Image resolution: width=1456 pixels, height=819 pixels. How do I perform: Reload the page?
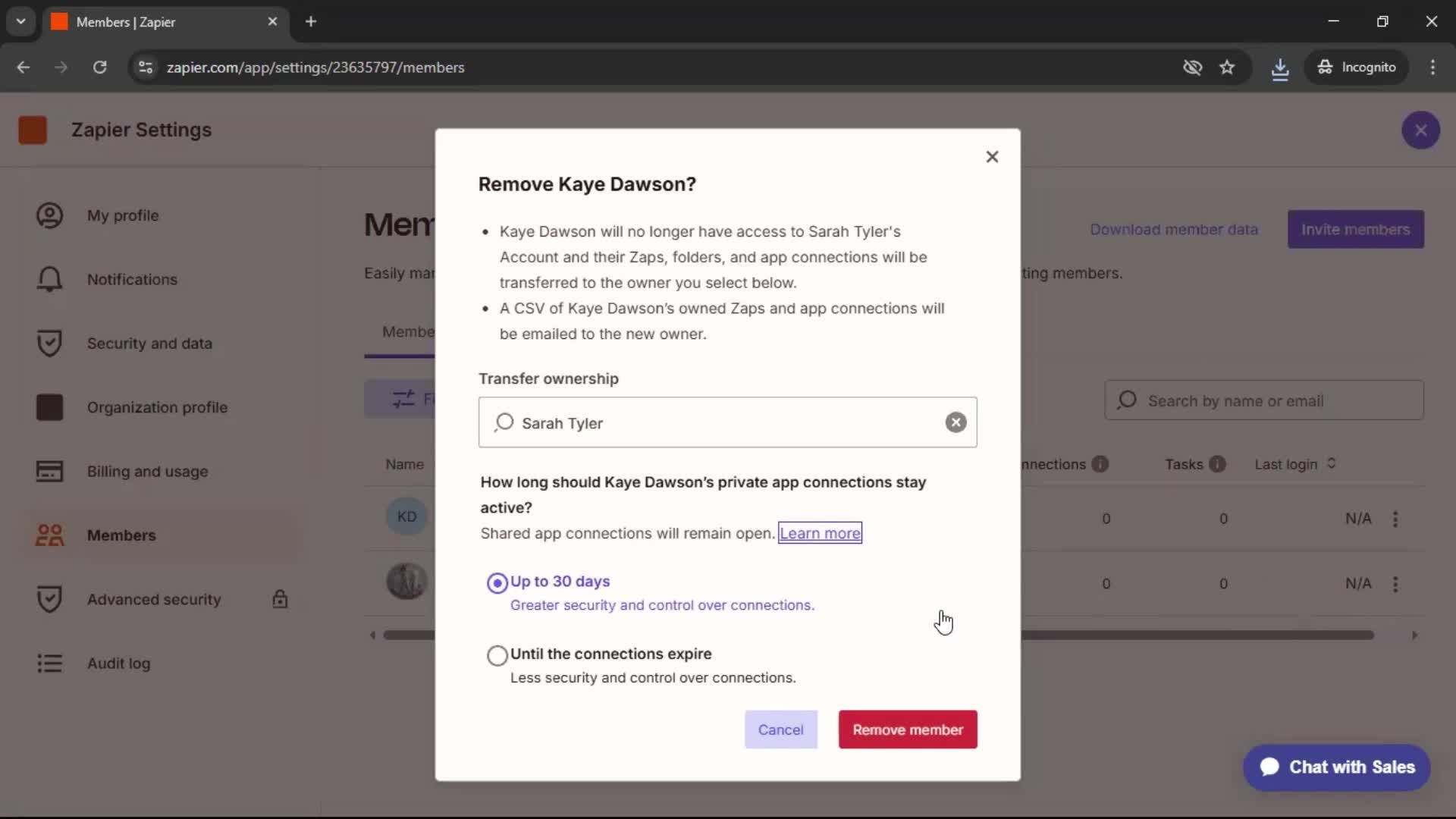(99, 67)
